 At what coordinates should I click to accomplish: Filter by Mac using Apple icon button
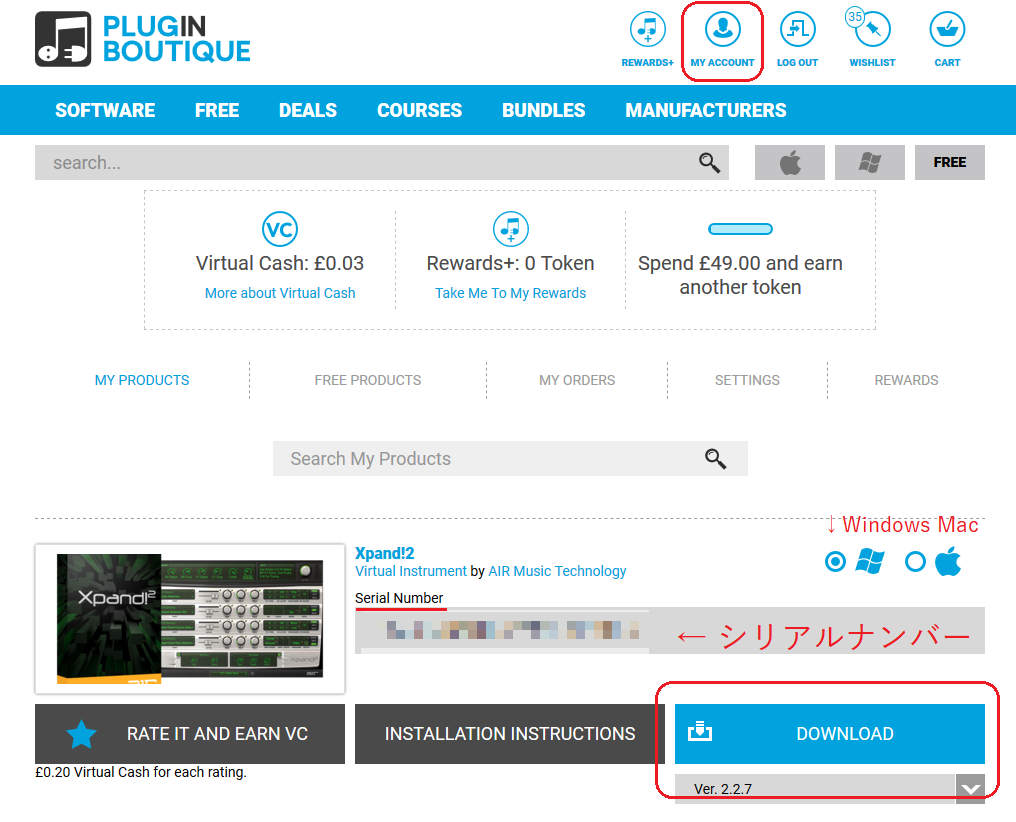click(x=790, y=163)
